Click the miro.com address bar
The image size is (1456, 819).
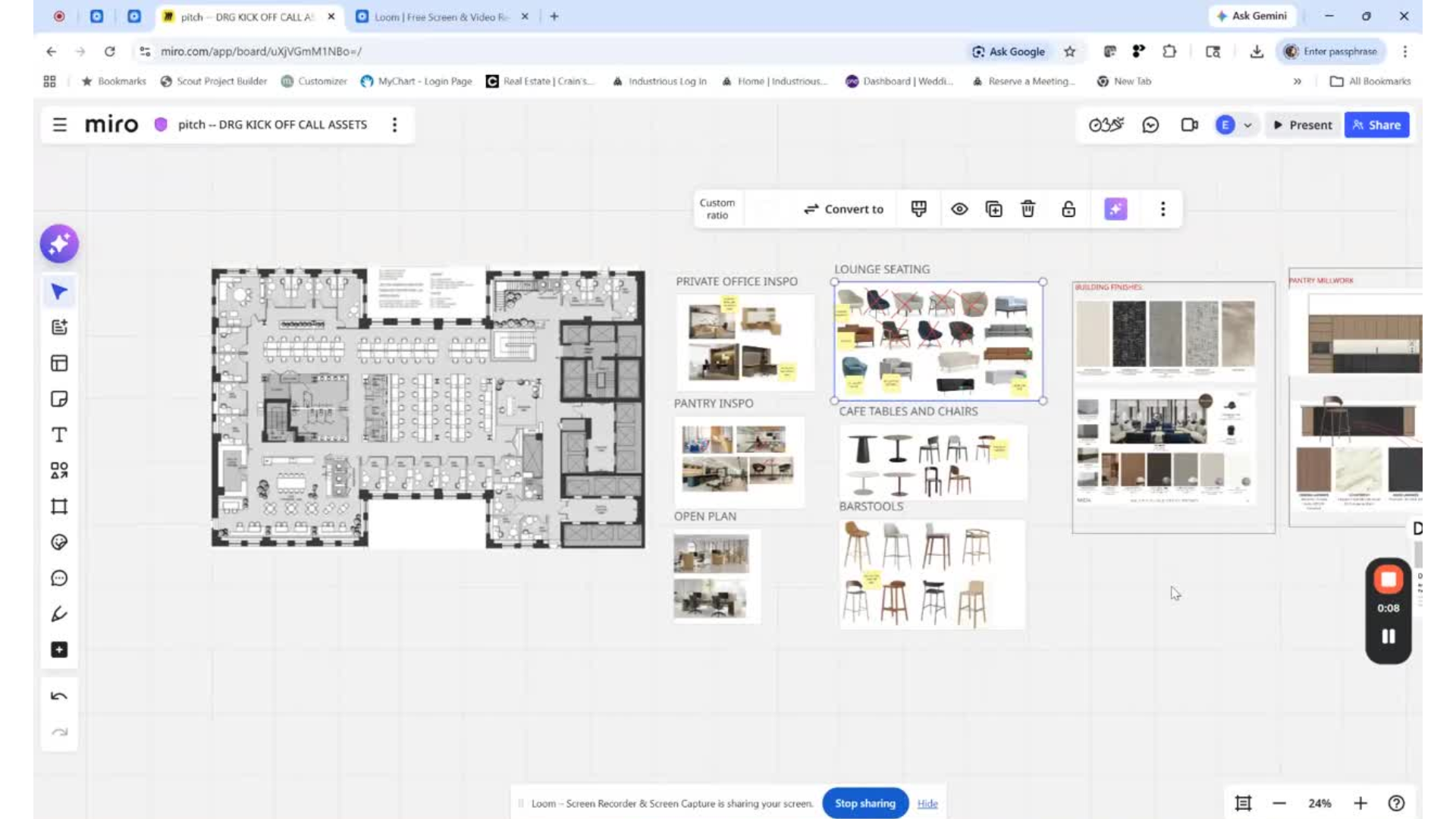[x=261, y=52]
